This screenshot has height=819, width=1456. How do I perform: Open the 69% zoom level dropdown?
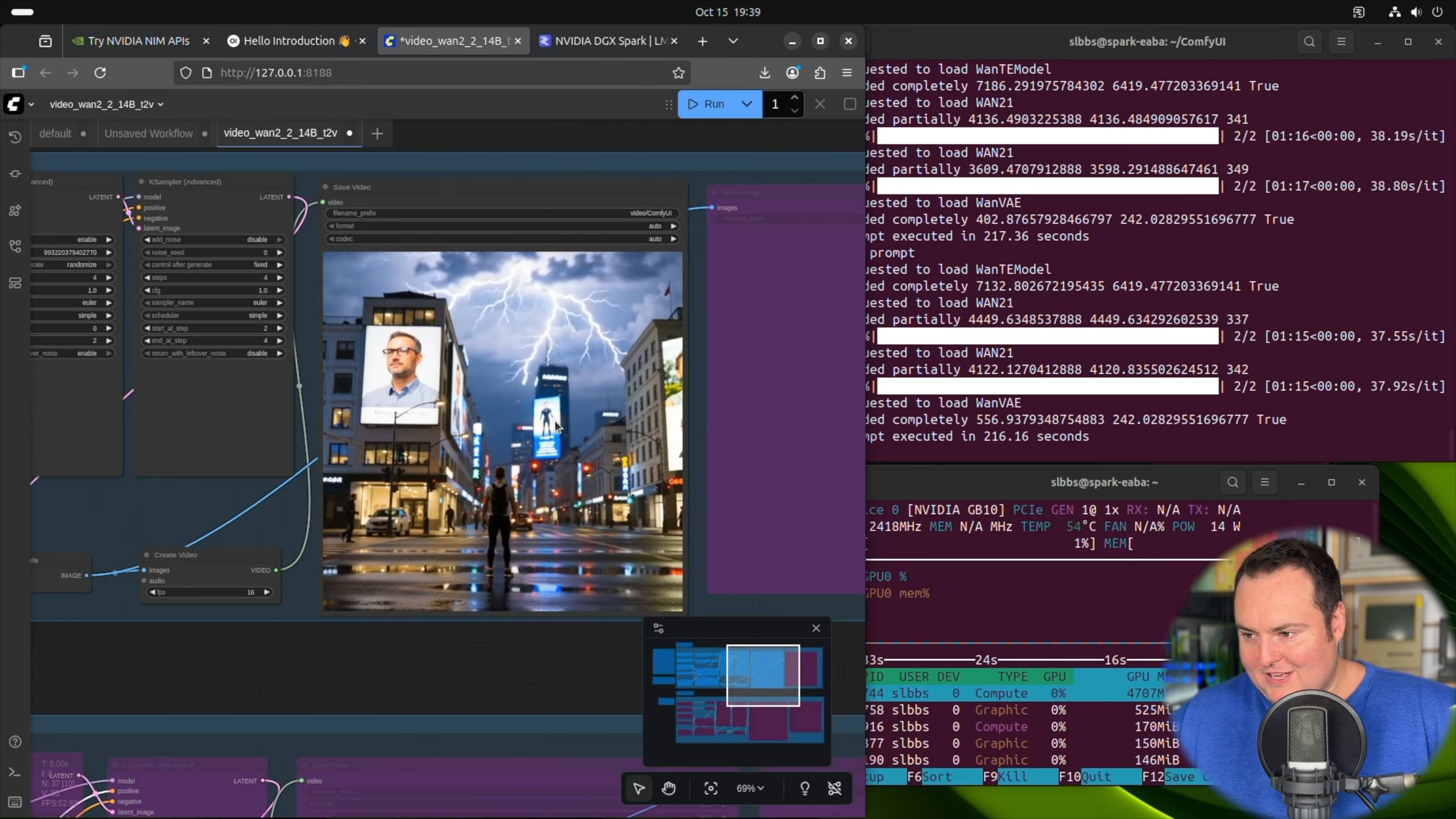pyautogui.click(x=750, y=788)
